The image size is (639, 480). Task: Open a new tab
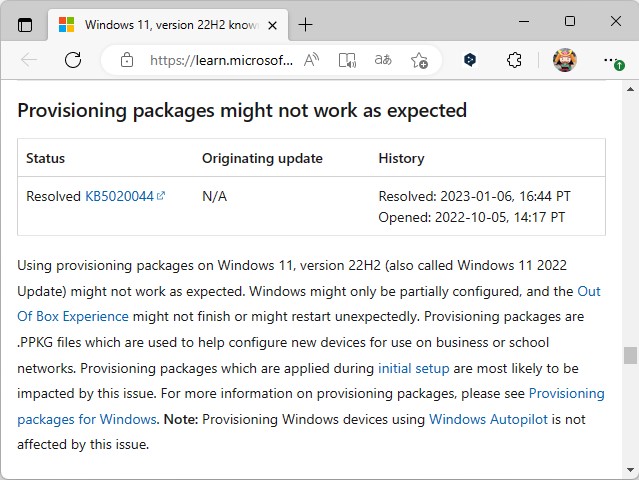[x=305, y=24]
